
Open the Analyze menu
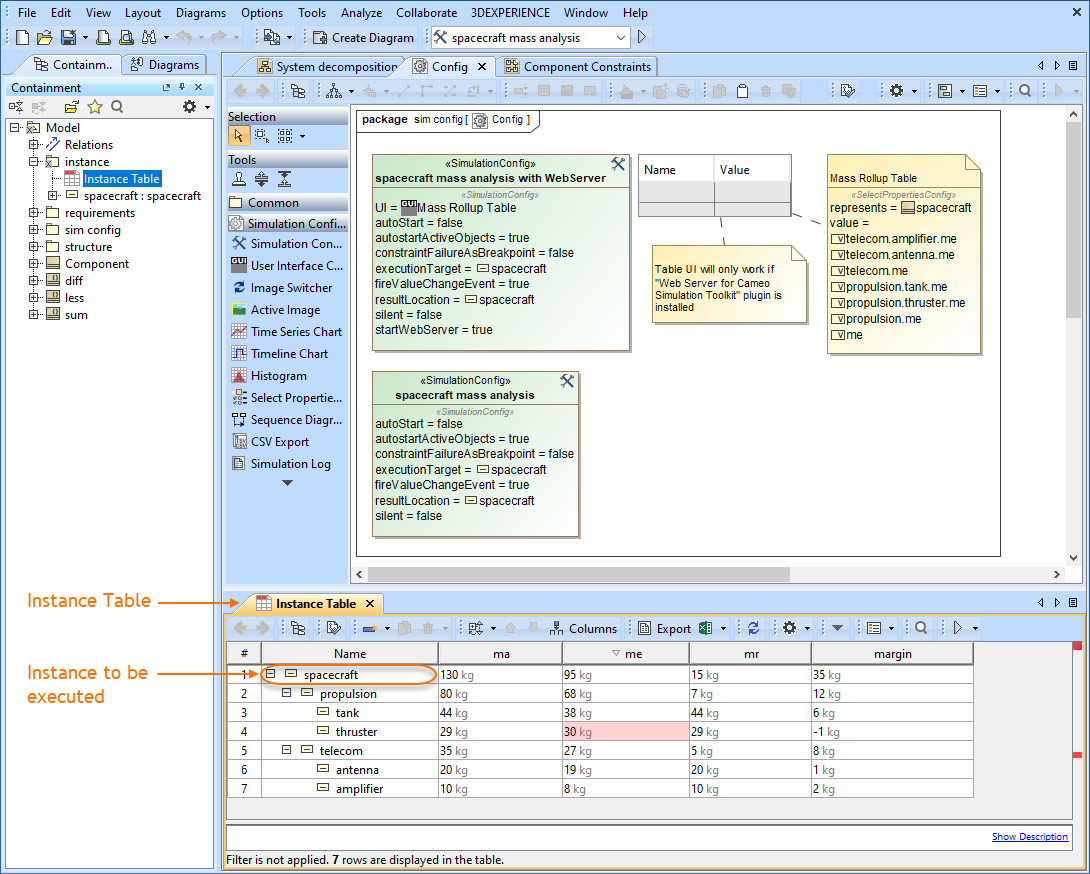point(361,13)
